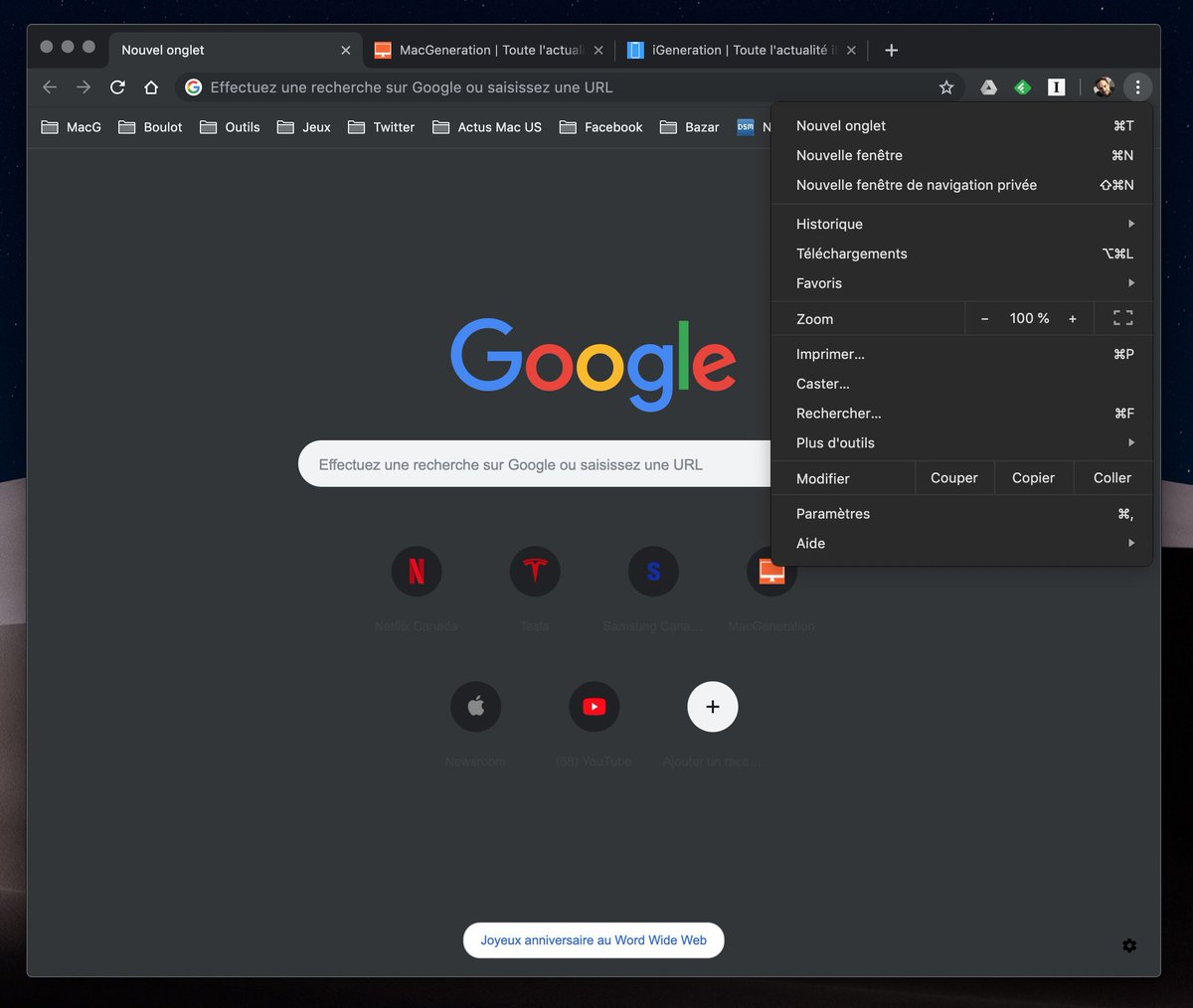Click the Couper button

954,478
